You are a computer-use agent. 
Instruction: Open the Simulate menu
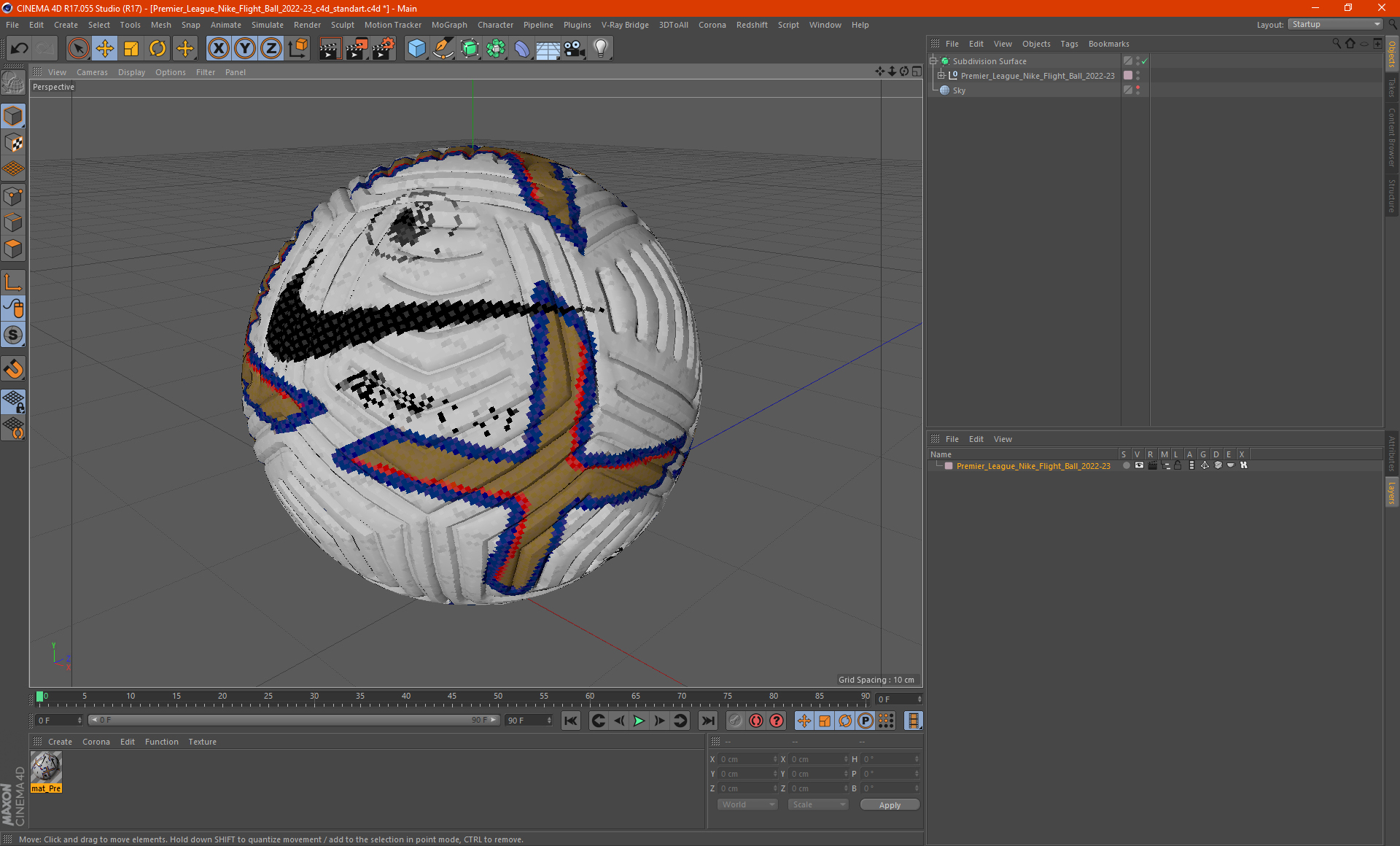(x=268, y=25)
